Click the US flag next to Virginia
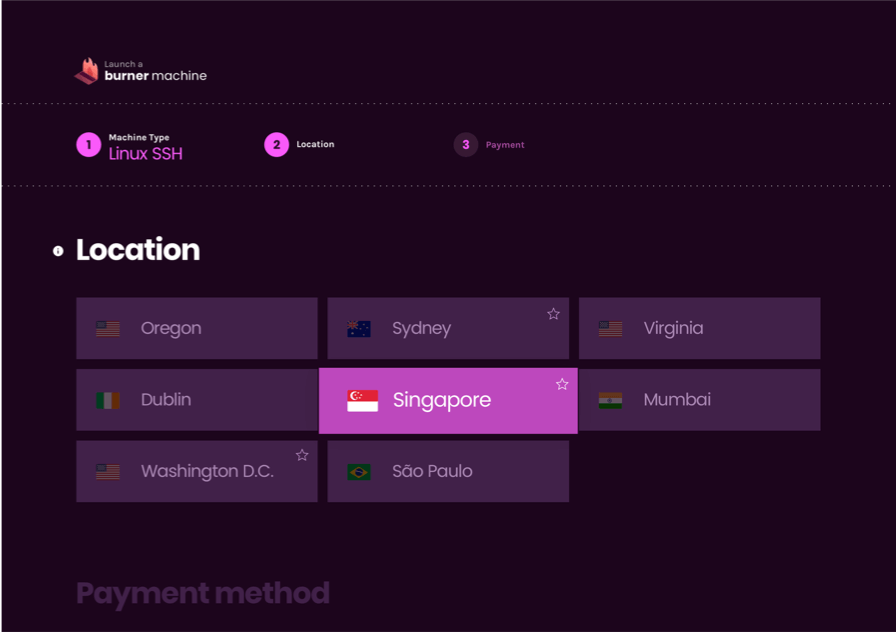This screenshot has width=896, height=632. point(610,329)
